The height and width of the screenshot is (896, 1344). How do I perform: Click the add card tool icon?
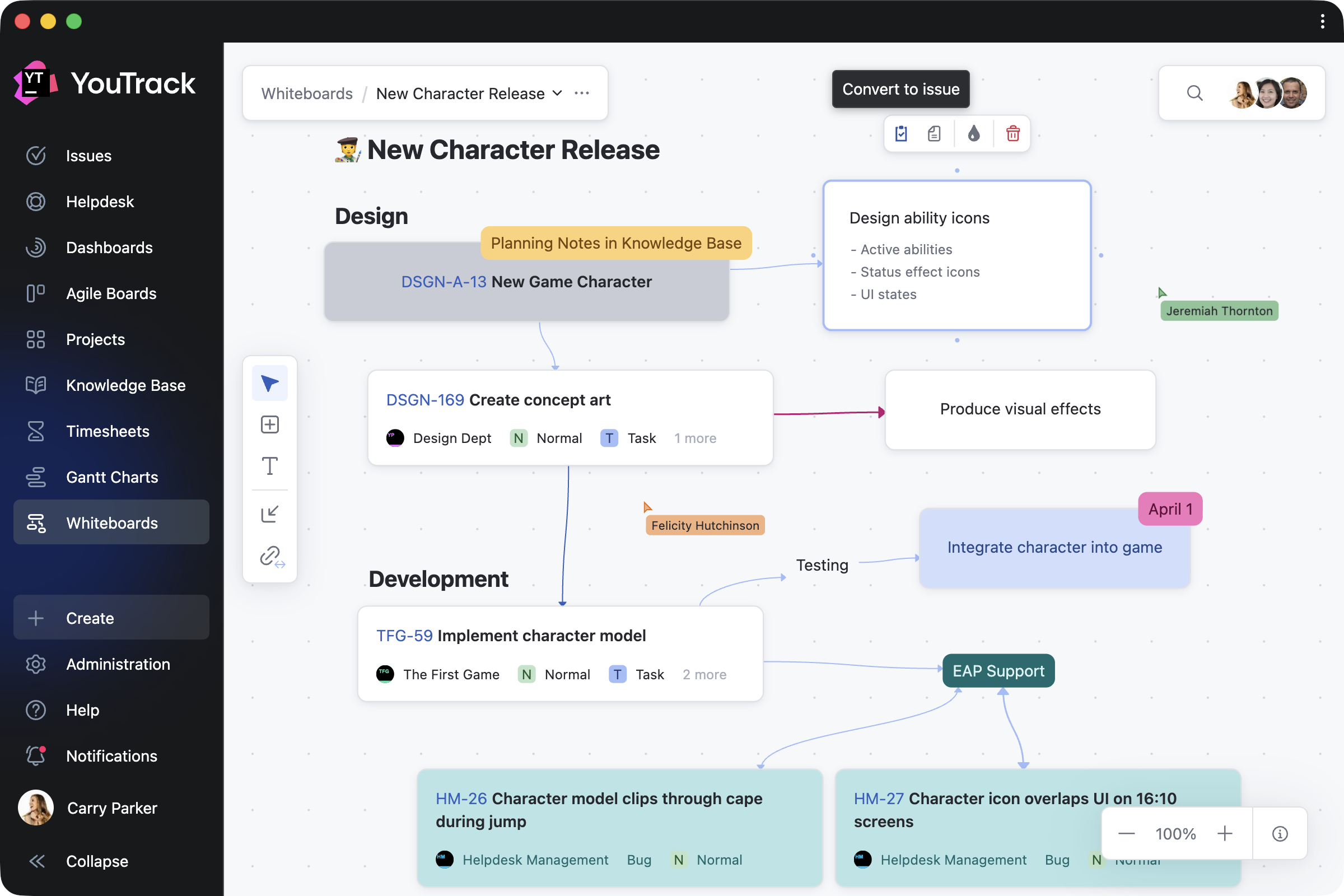(270, 424)
